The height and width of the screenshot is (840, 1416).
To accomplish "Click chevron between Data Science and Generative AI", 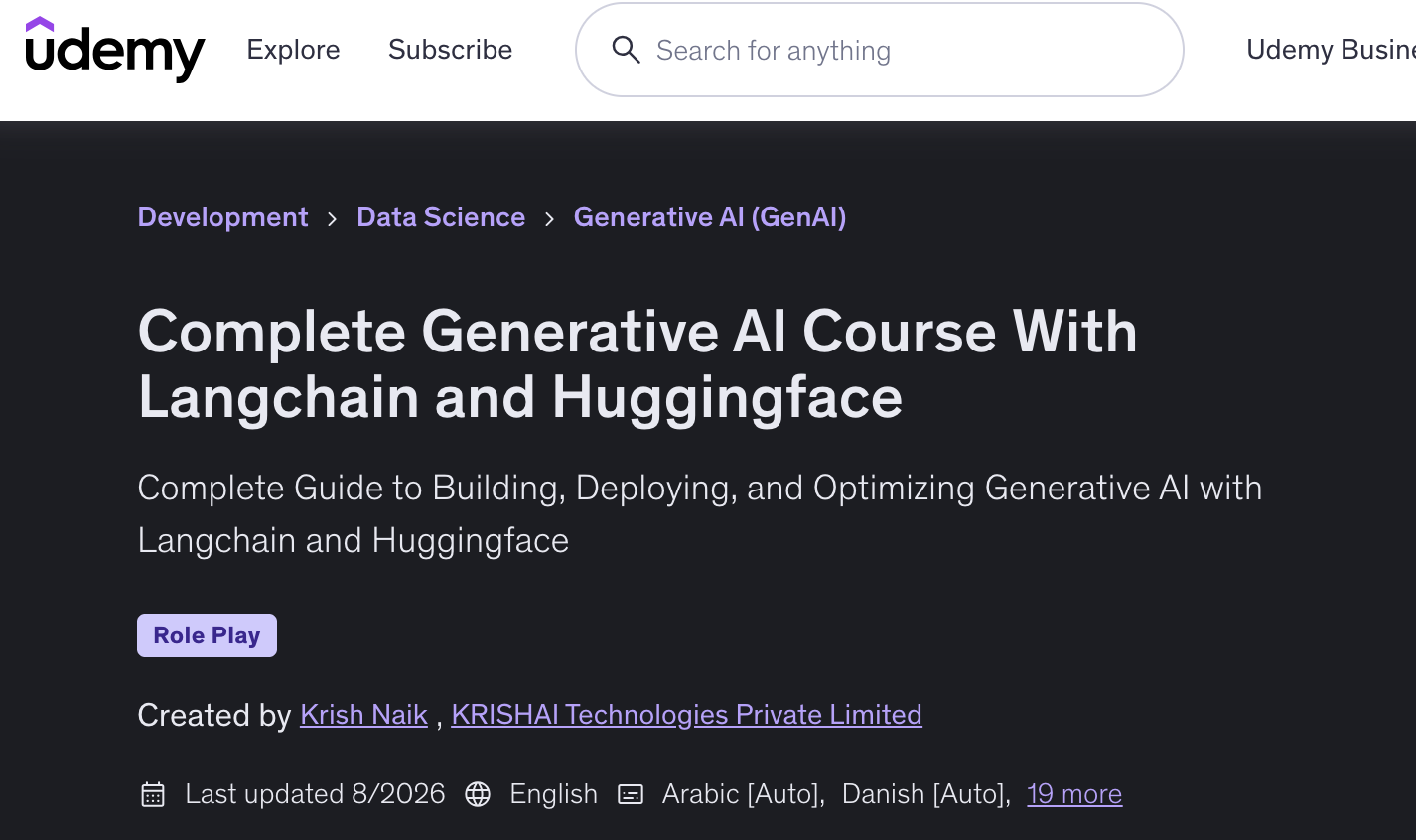I will pos(549,218).
